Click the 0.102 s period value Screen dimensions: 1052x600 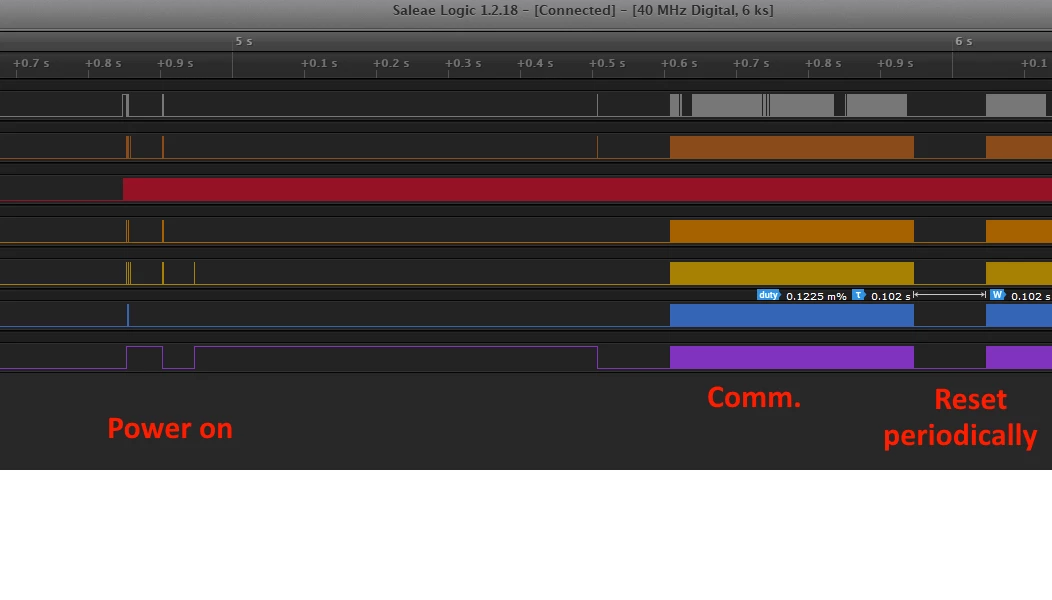[x=891, y=296]
